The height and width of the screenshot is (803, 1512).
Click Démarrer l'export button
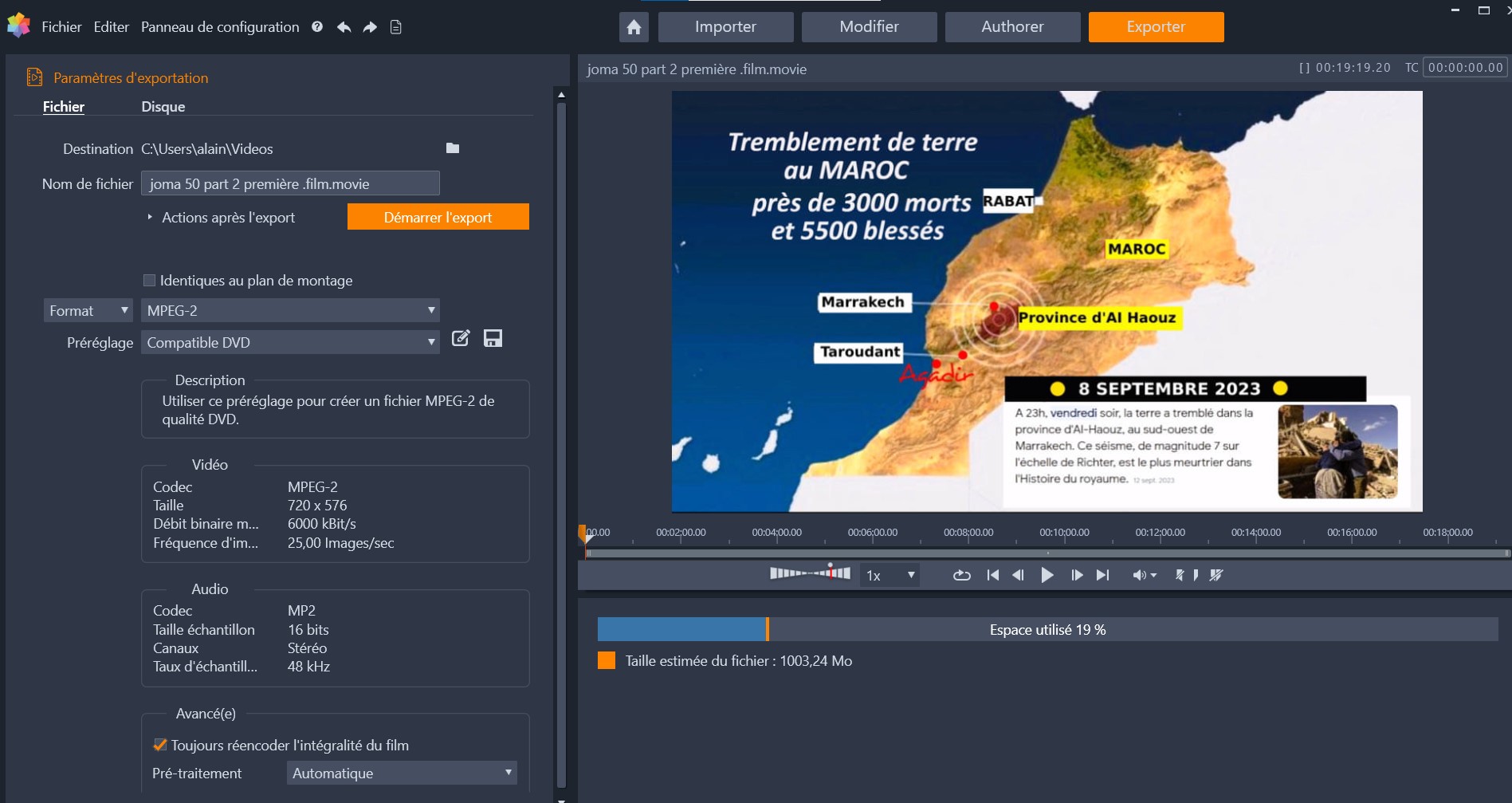click(438, 217)
